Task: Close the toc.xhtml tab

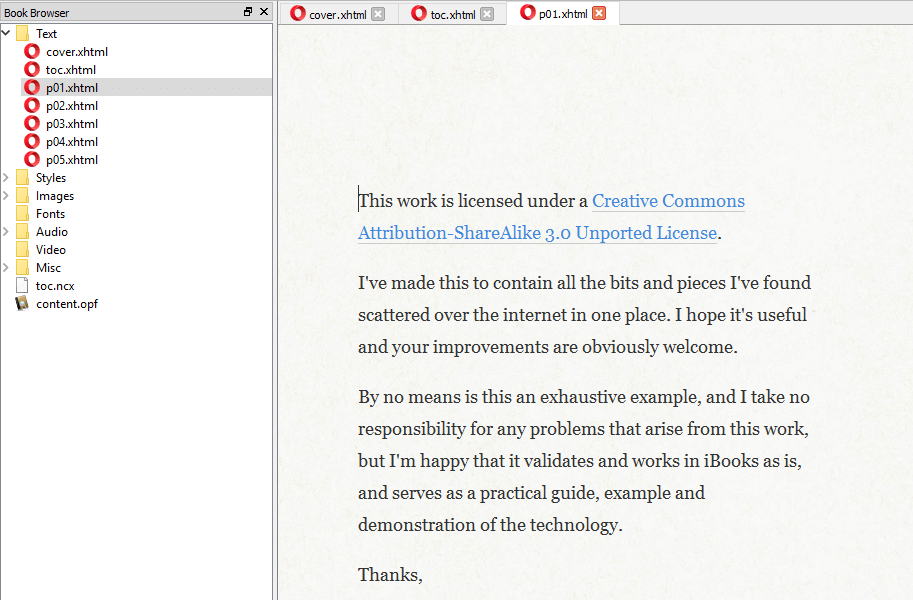Action: coord(487,13)
